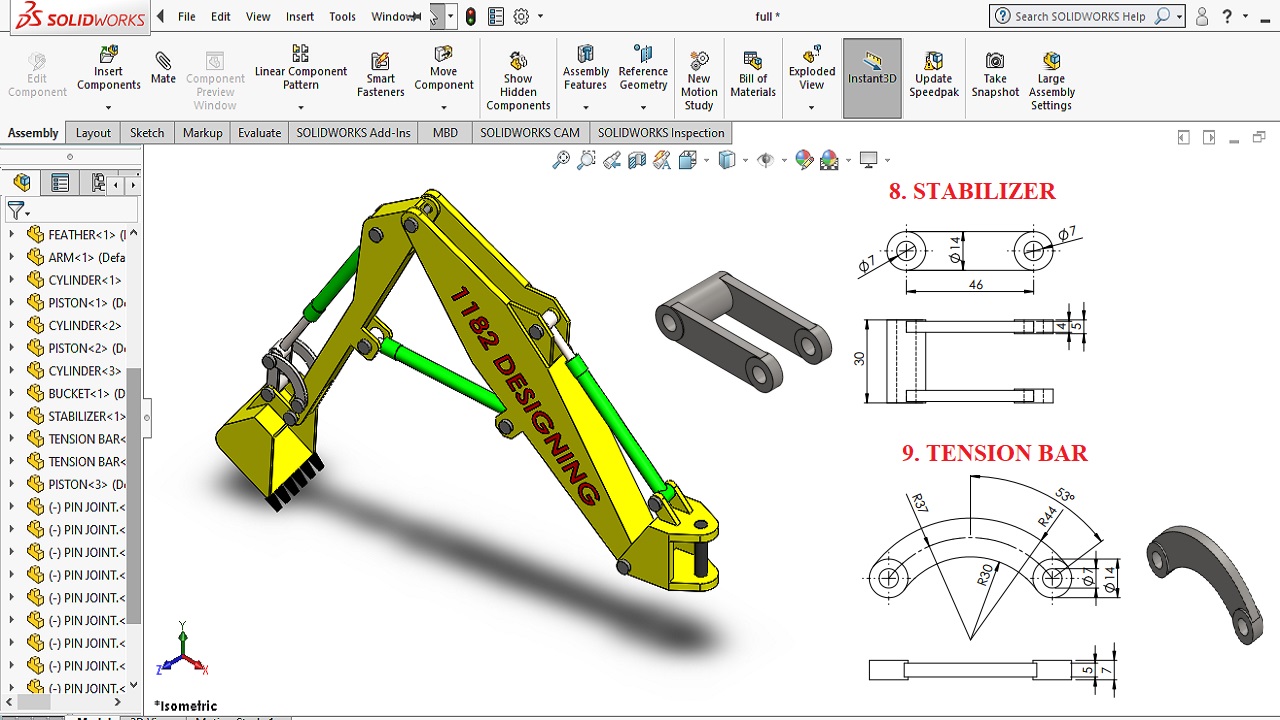Click the Edit Appearance color ball icon
Screen dimensions: 1280x720
click(804, 160)
